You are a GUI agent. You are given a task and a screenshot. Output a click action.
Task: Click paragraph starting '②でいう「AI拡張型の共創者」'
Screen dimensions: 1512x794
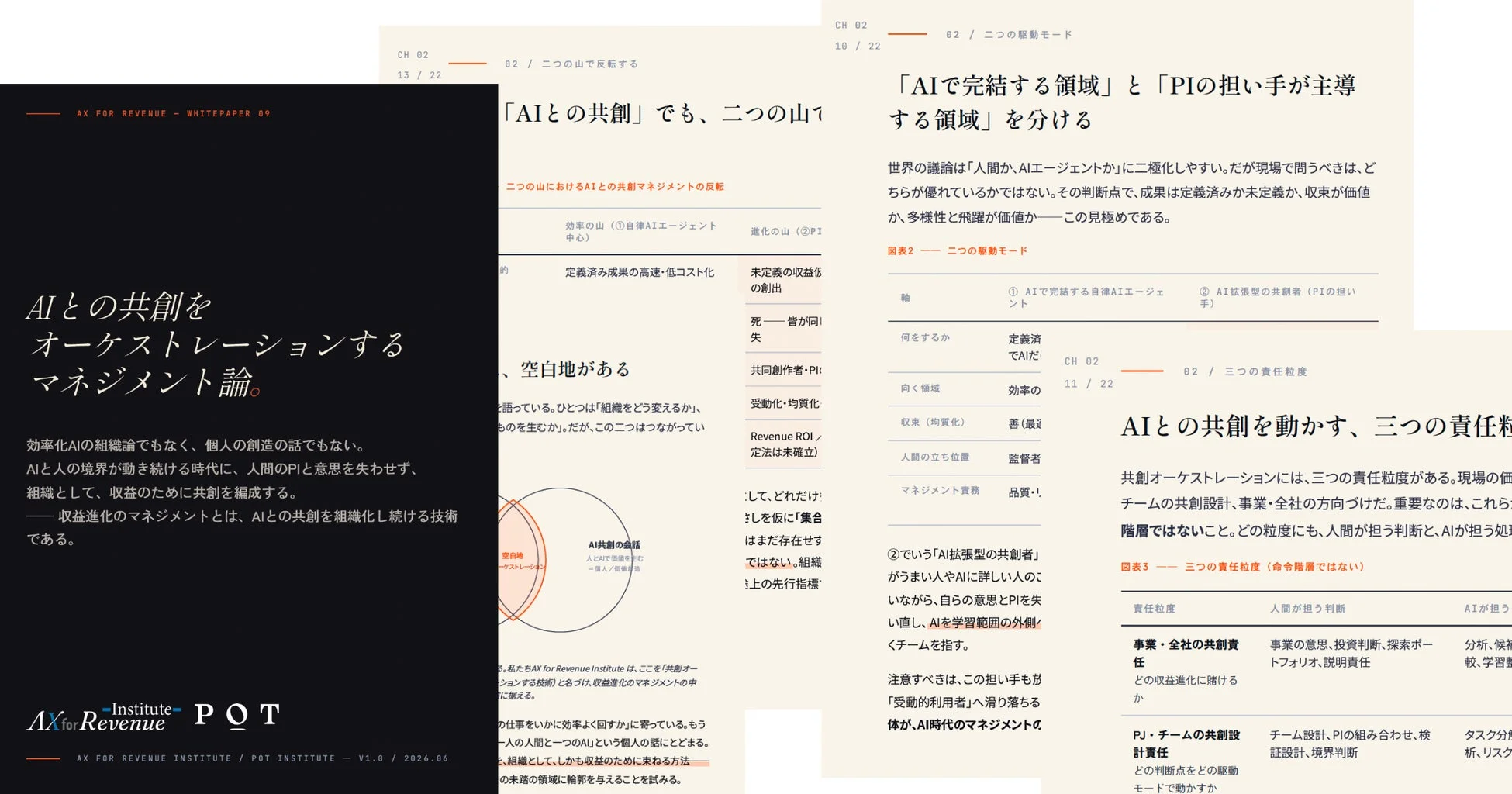965,599
